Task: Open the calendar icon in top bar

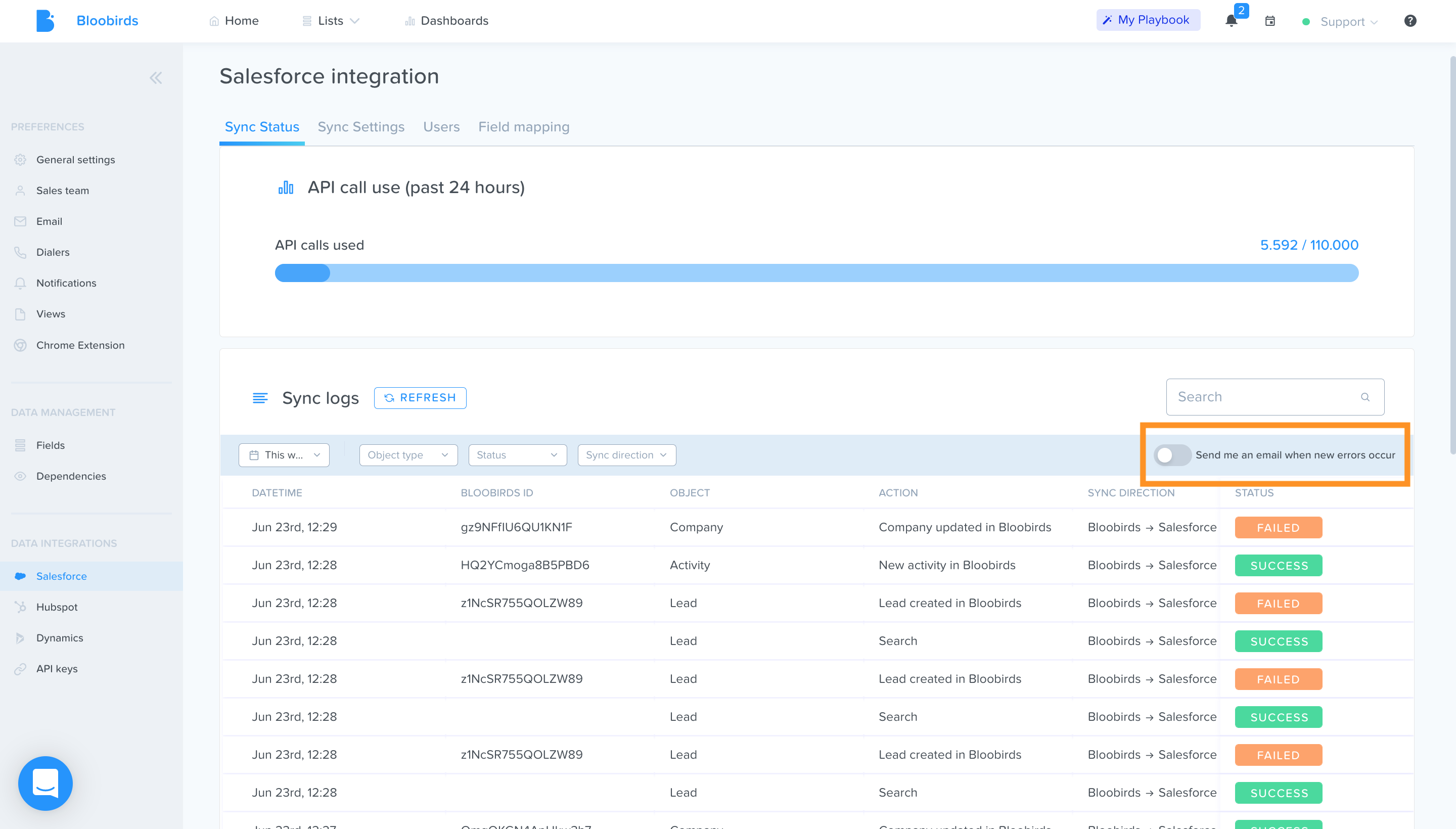Action: coord(1270,21)
